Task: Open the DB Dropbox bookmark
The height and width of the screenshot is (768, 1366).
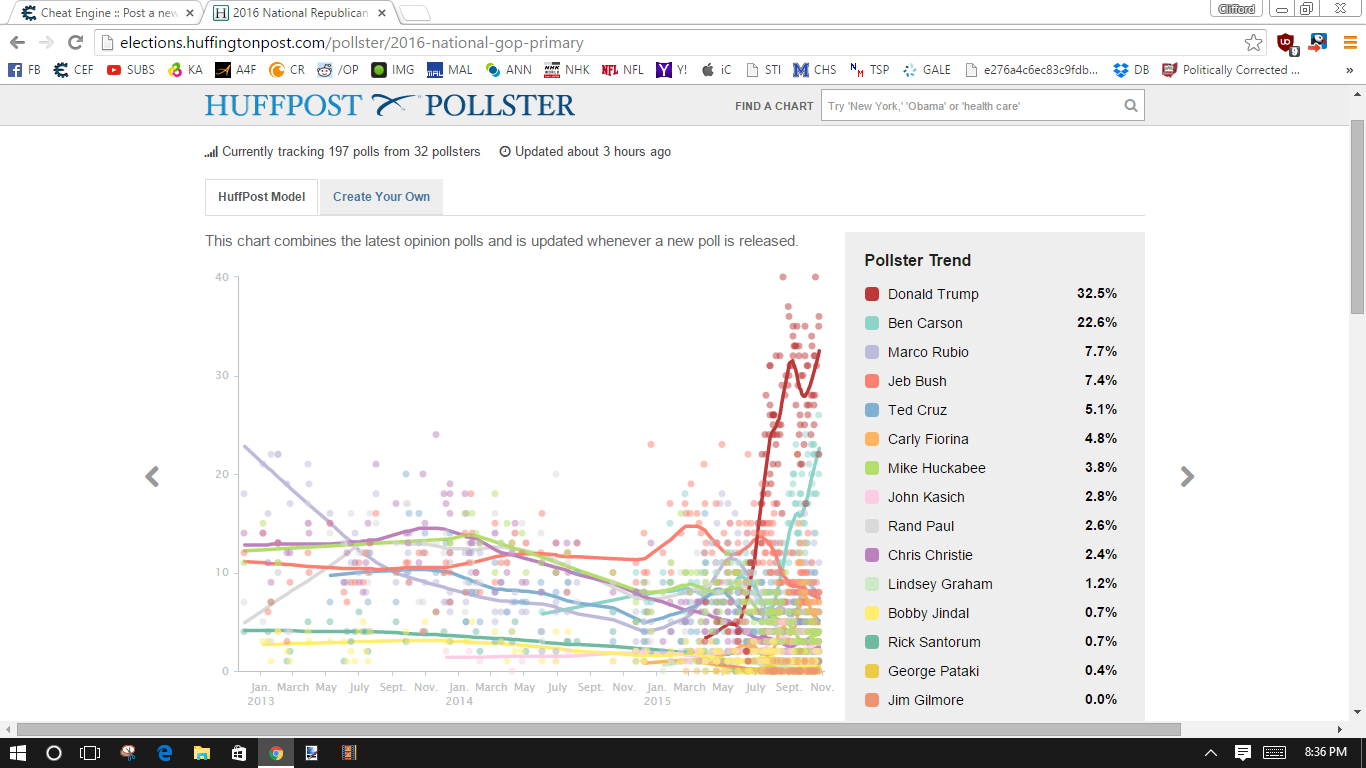Action: pyautogui.click(x=1129, y=70)
